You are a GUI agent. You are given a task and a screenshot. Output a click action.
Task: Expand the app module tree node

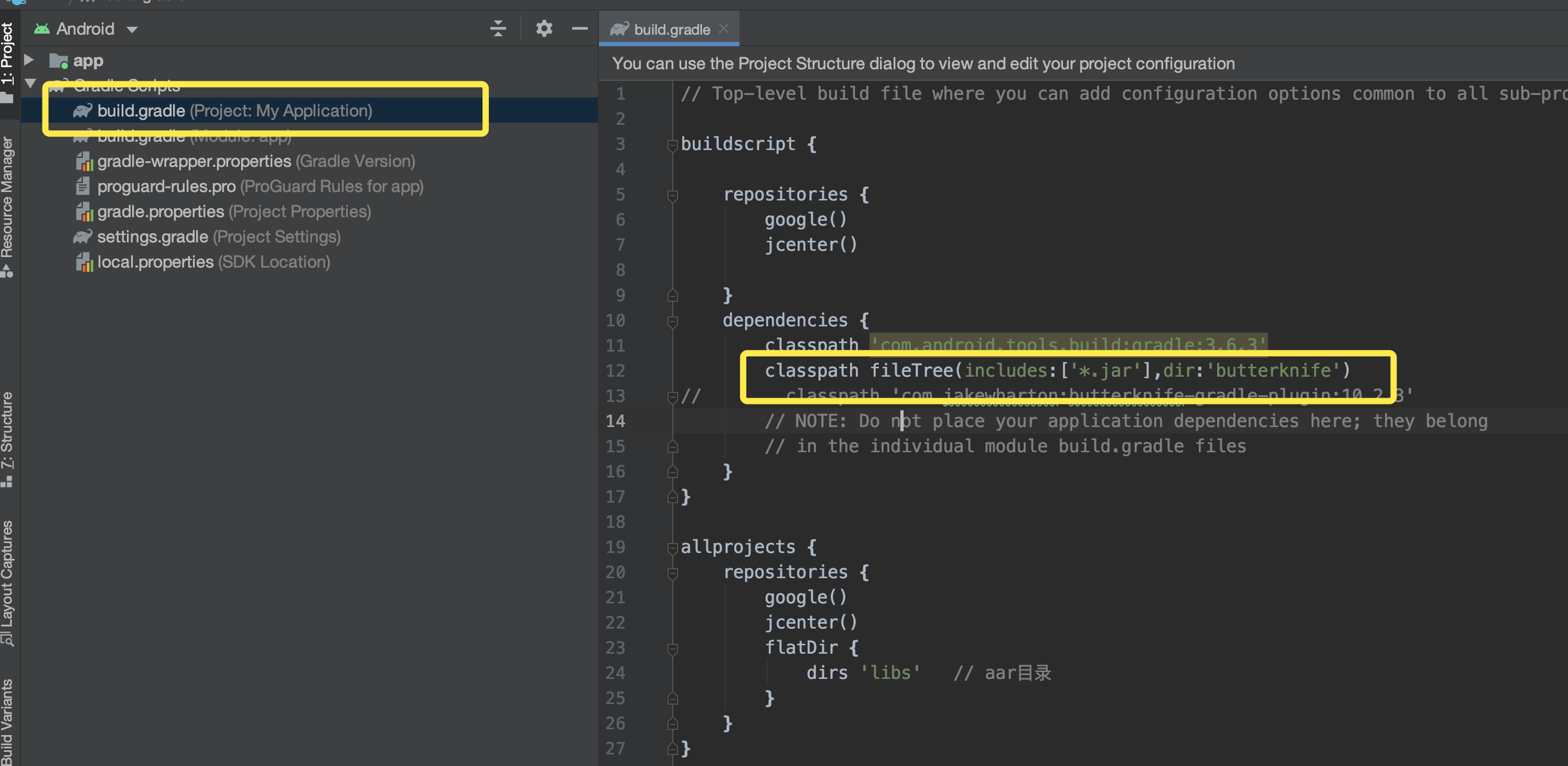click(29, 60)
